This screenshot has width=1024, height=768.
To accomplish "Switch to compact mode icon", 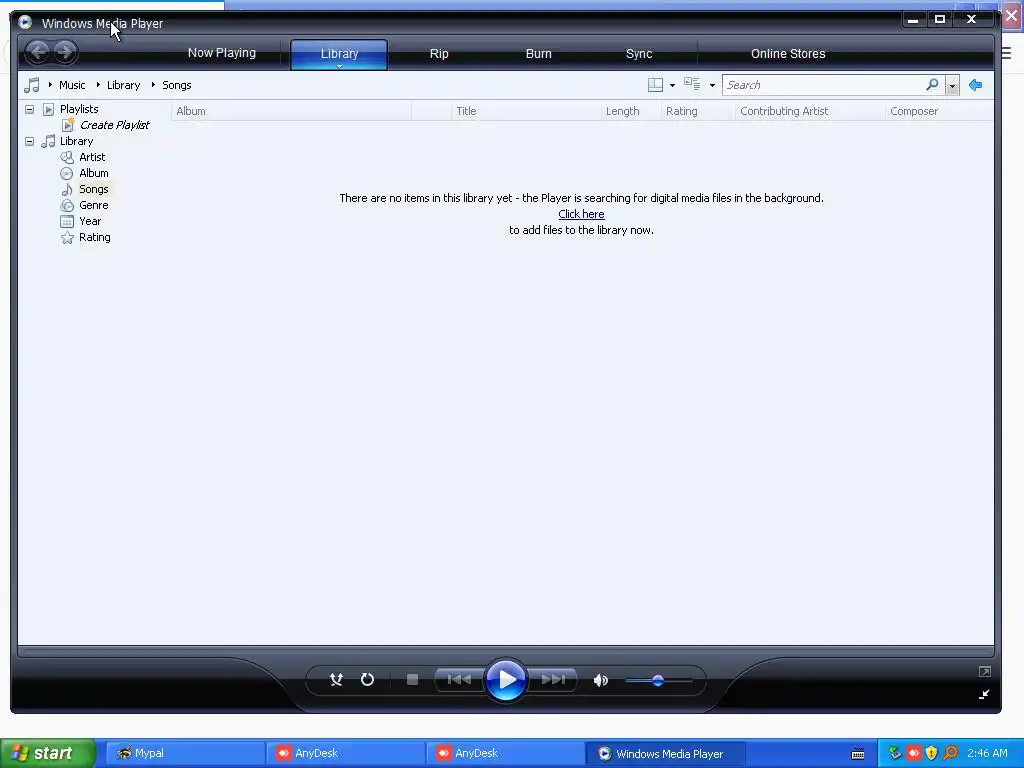I will coord(985,694).
